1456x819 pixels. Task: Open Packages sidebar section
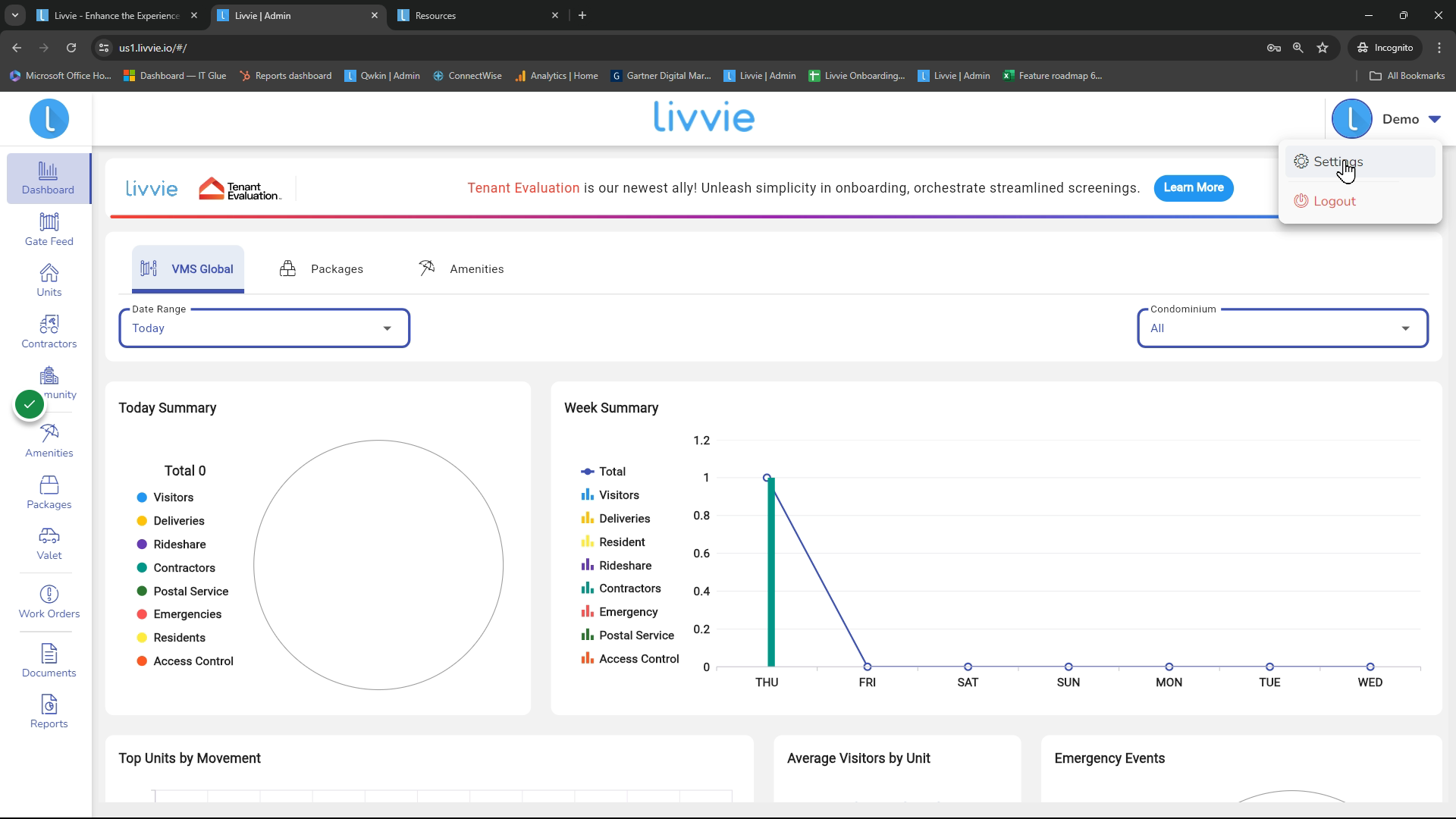pos(49,493)
